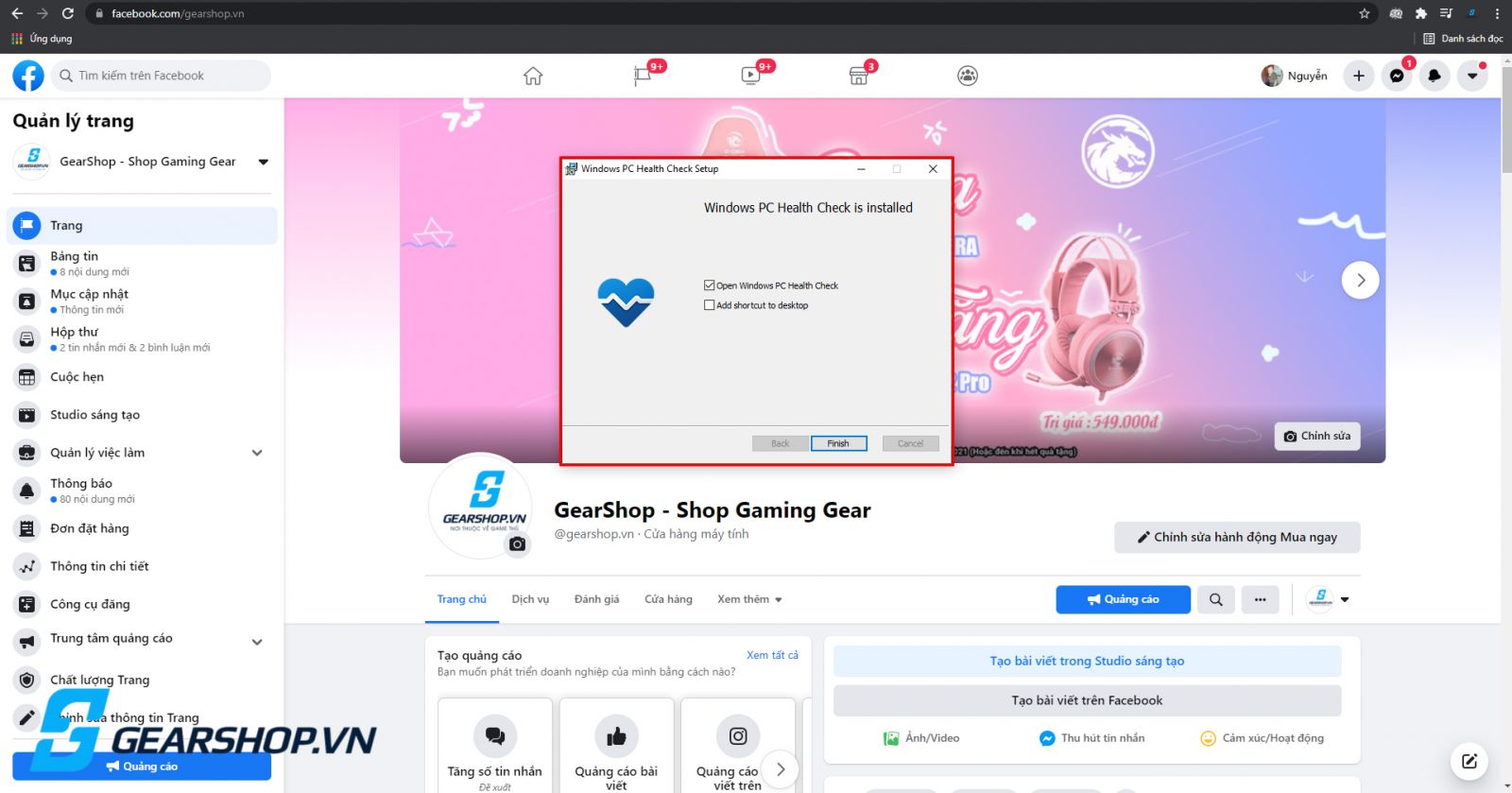Select the Cửa hàng tab
The width and height of the screenshot is (1512, 793).
668,599
